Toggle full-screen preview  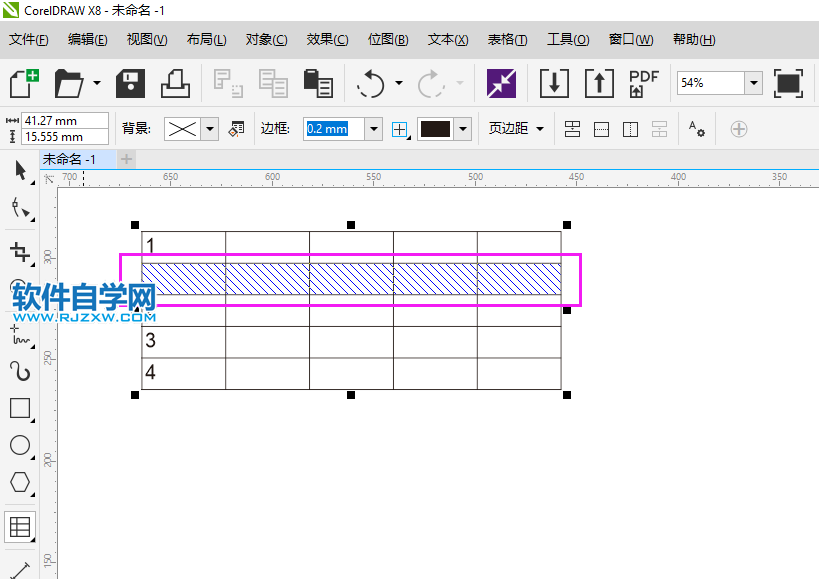click(788, 83)
